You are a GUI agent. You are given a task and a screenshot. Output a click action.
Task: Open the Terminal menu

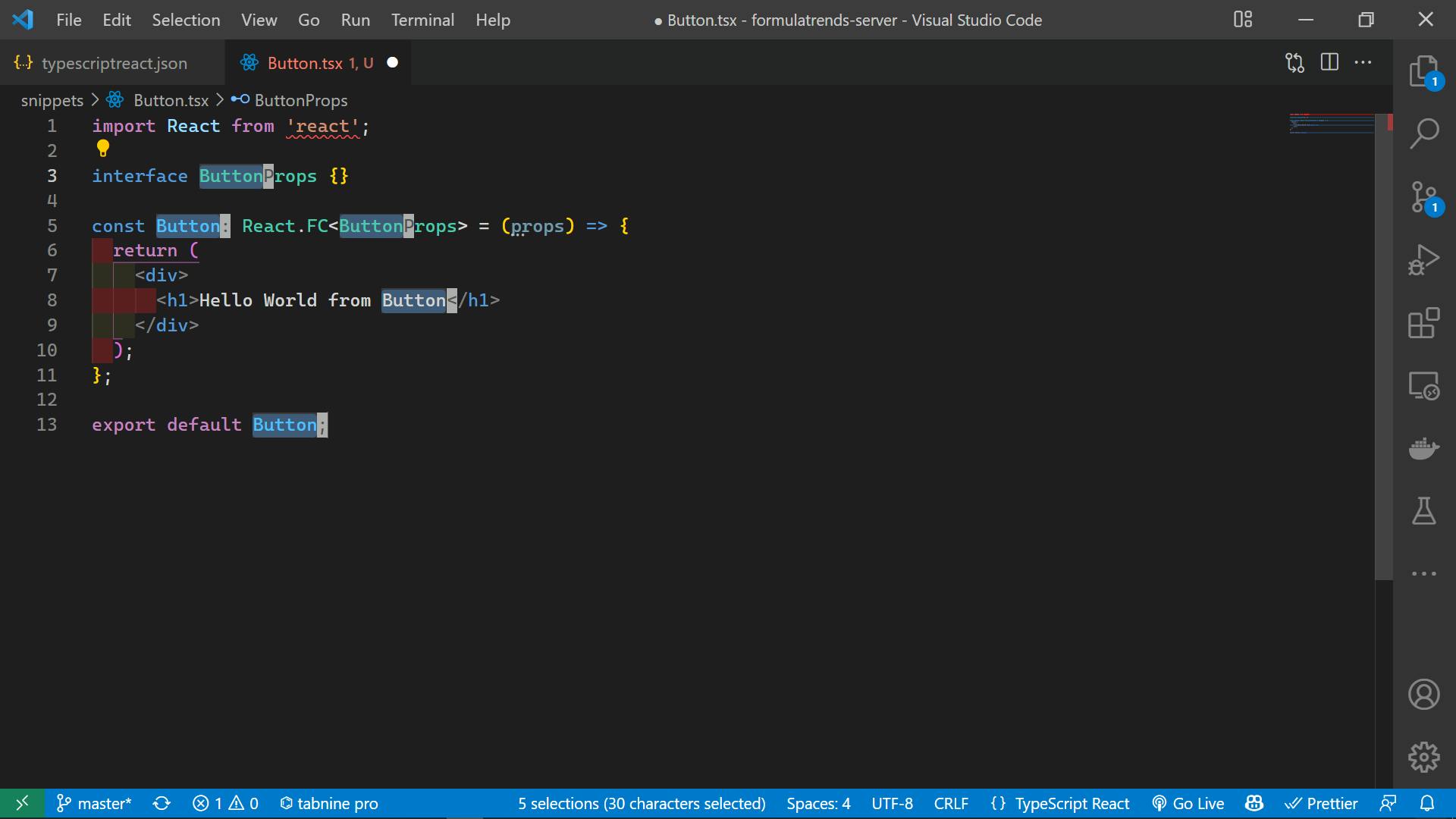[x=422, y=20]
